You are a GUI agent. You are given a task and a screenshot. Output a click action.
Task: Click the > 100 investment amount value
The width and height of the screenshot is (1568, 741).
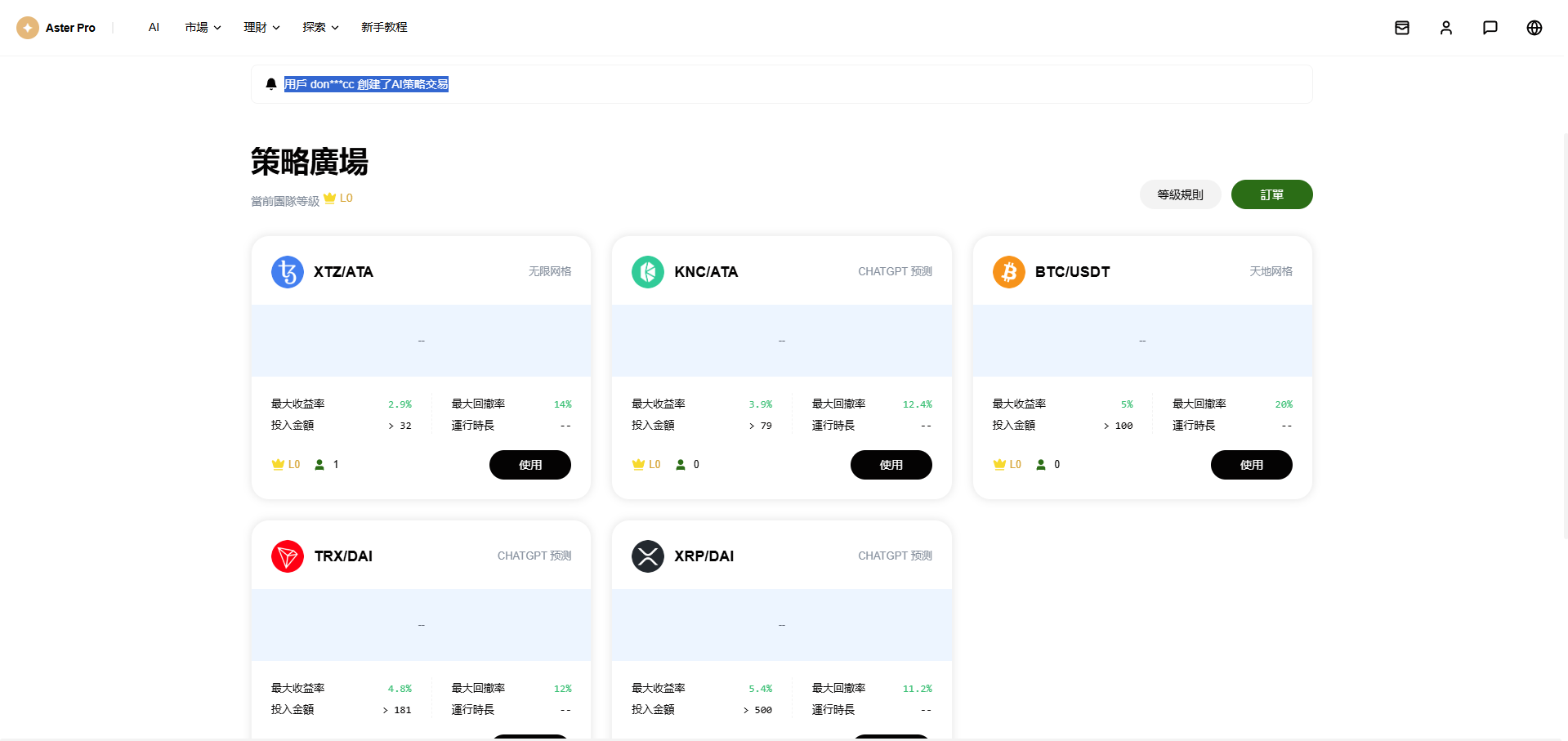point(1118,426)
